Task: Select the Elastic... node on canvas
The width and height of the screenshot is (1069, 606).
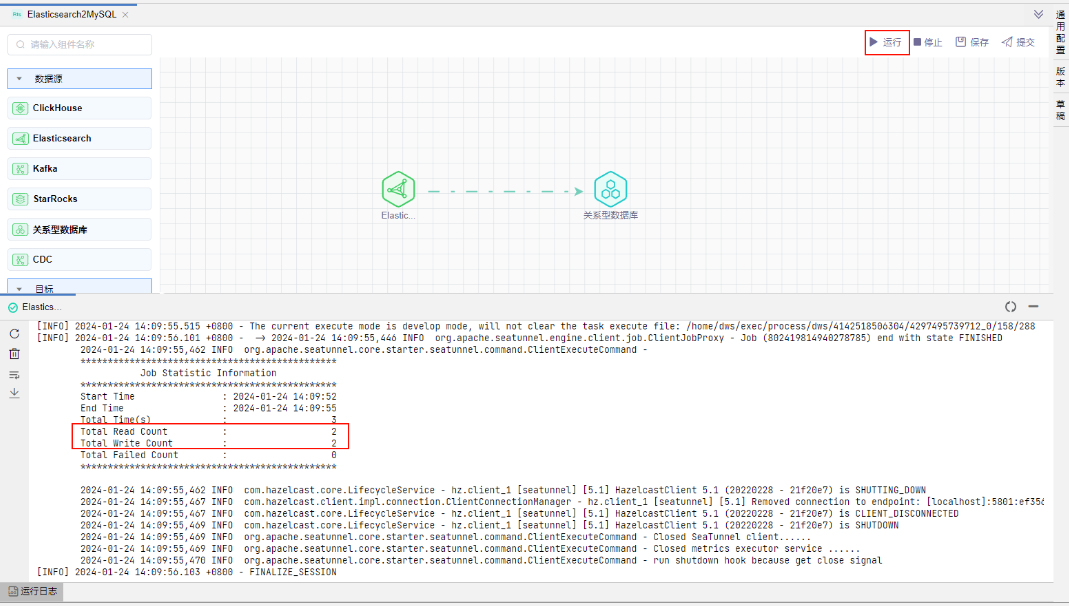Action: point(398,190)
